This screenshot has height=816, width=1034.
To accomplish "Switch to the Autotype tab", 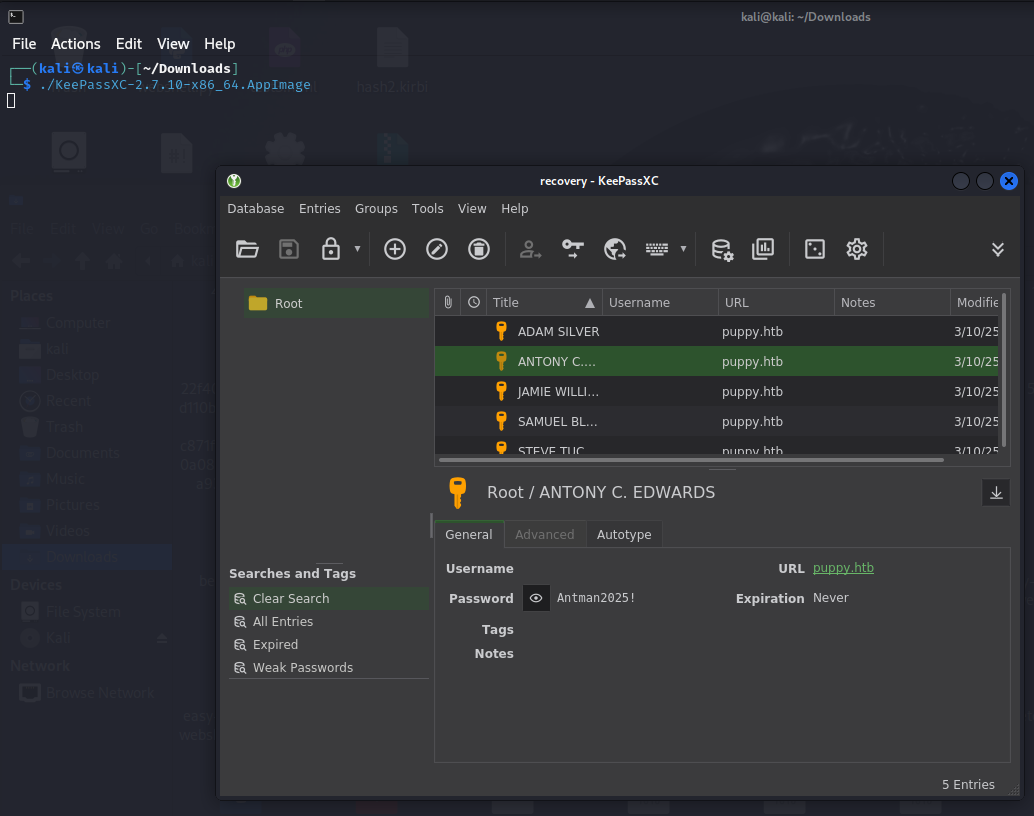I will tap(624, 534).
